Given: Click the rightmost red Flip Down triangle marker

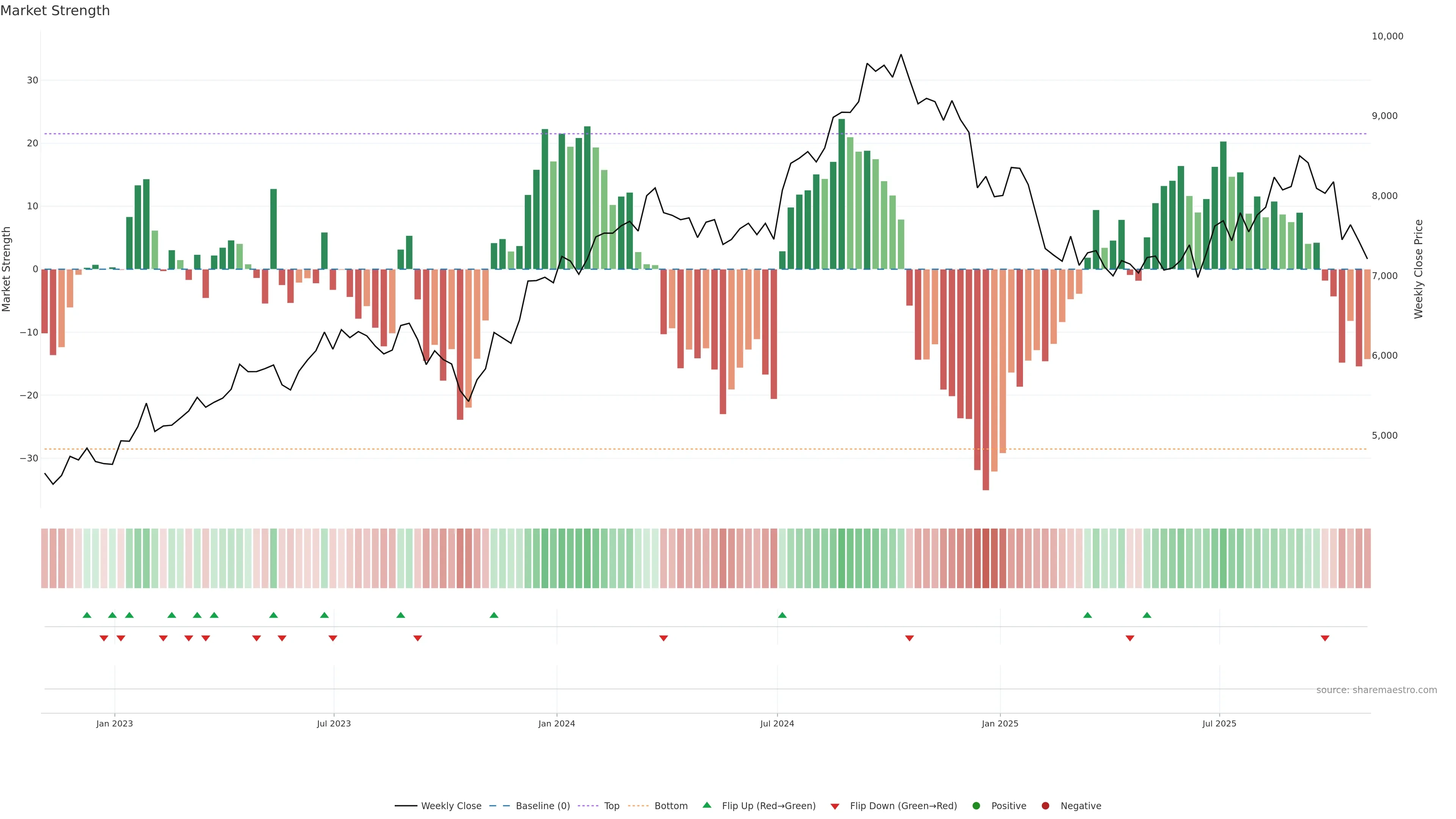Looking at the screenshot, I should tap(1325, 638).
